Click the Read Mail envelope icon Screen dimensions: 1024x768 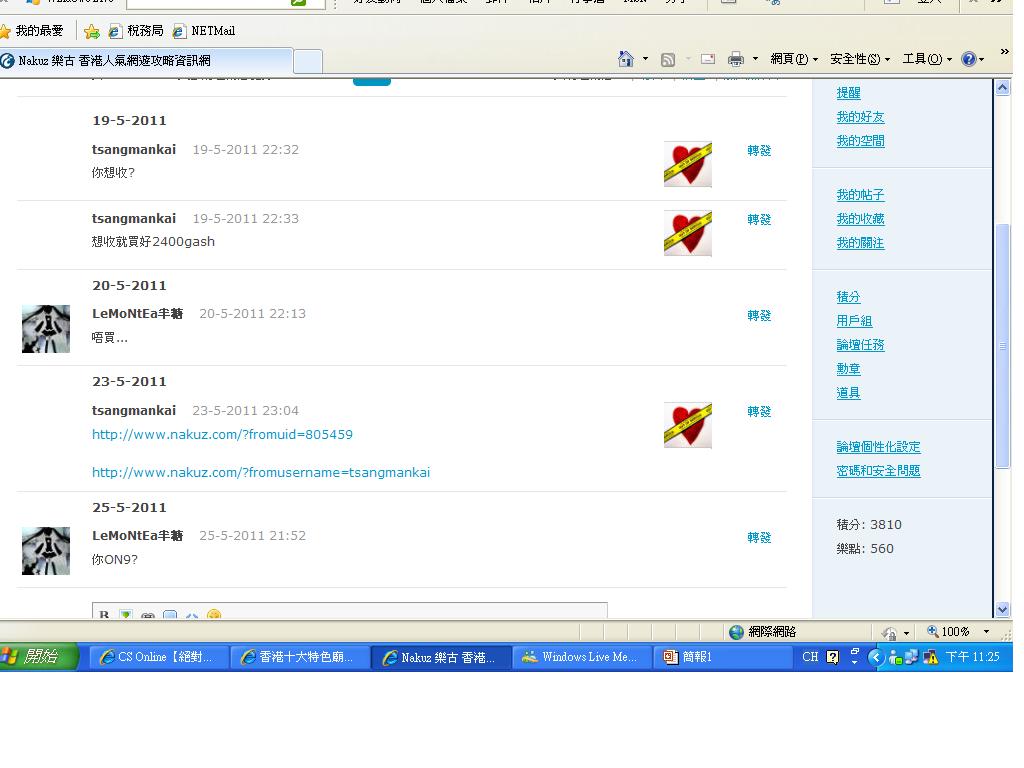point(708,59)
